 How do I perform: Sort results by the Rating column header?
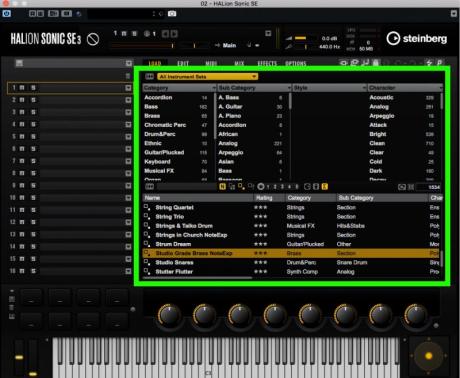pos(264,198)
